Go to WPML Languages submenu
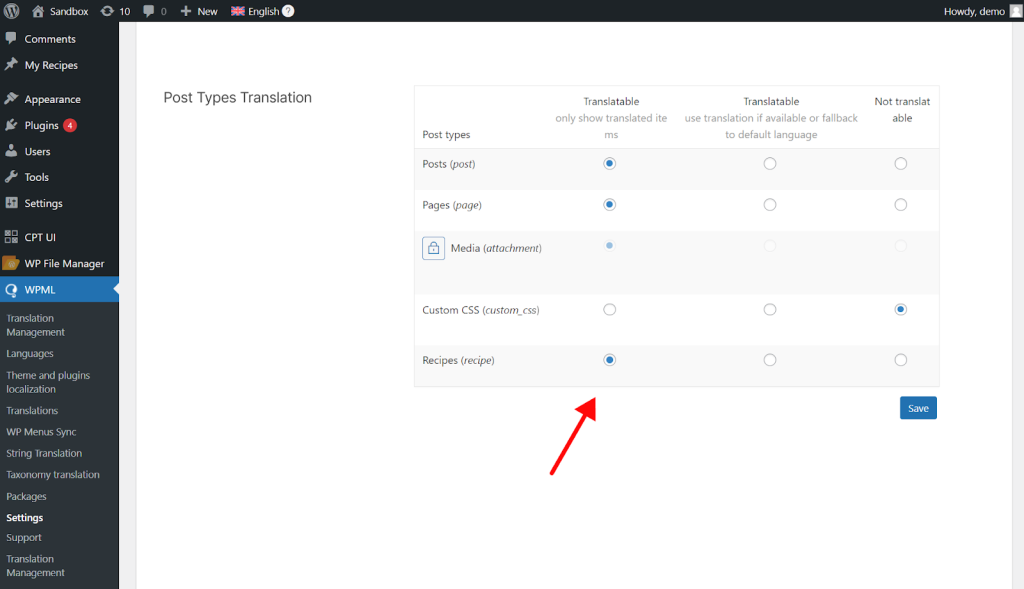The image size is (1024, 589). click(30, 353)
